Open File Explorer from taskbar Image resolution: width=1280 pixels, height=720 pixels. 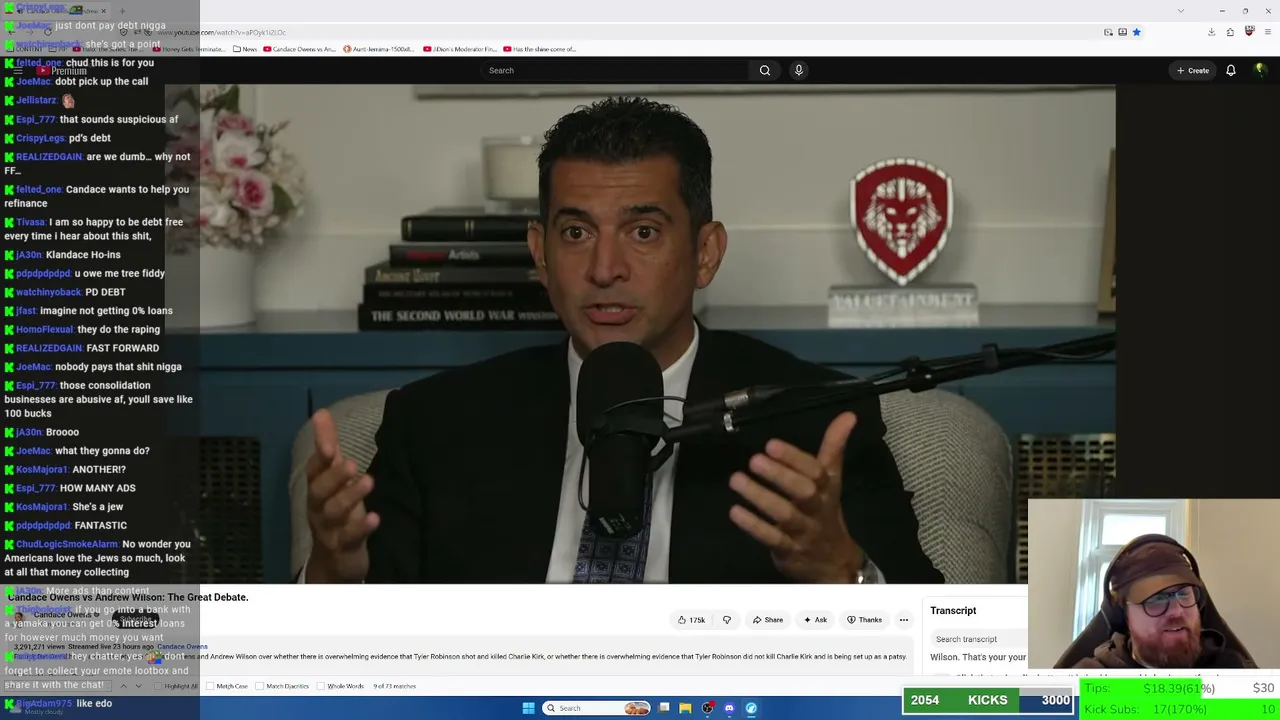(x=685, y=708)
